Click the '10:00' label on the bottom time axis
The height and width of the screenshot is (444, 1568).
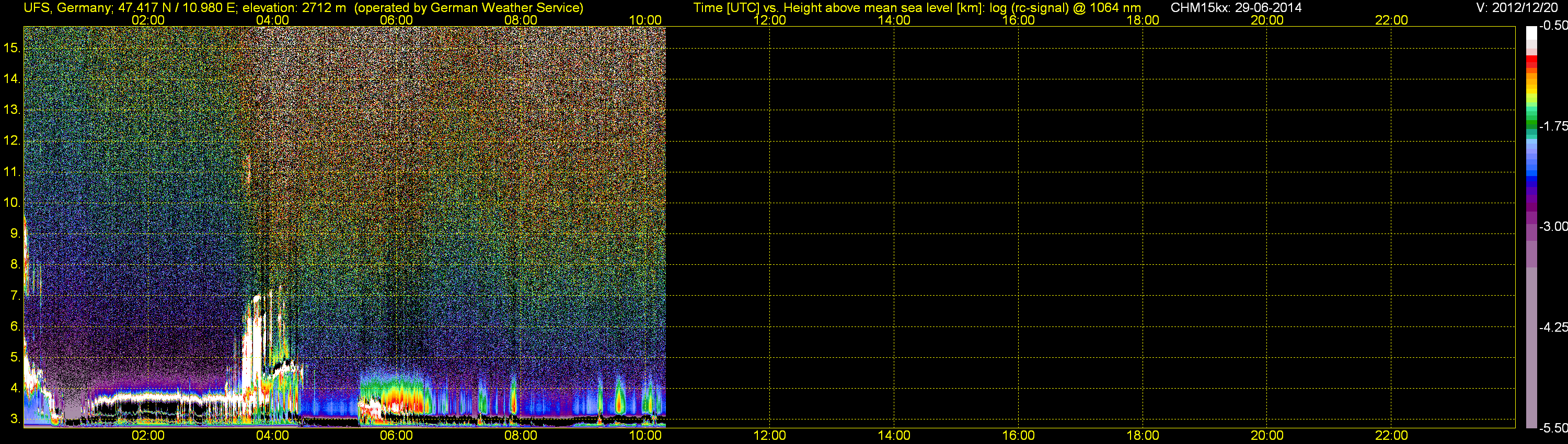click(645, 436)
